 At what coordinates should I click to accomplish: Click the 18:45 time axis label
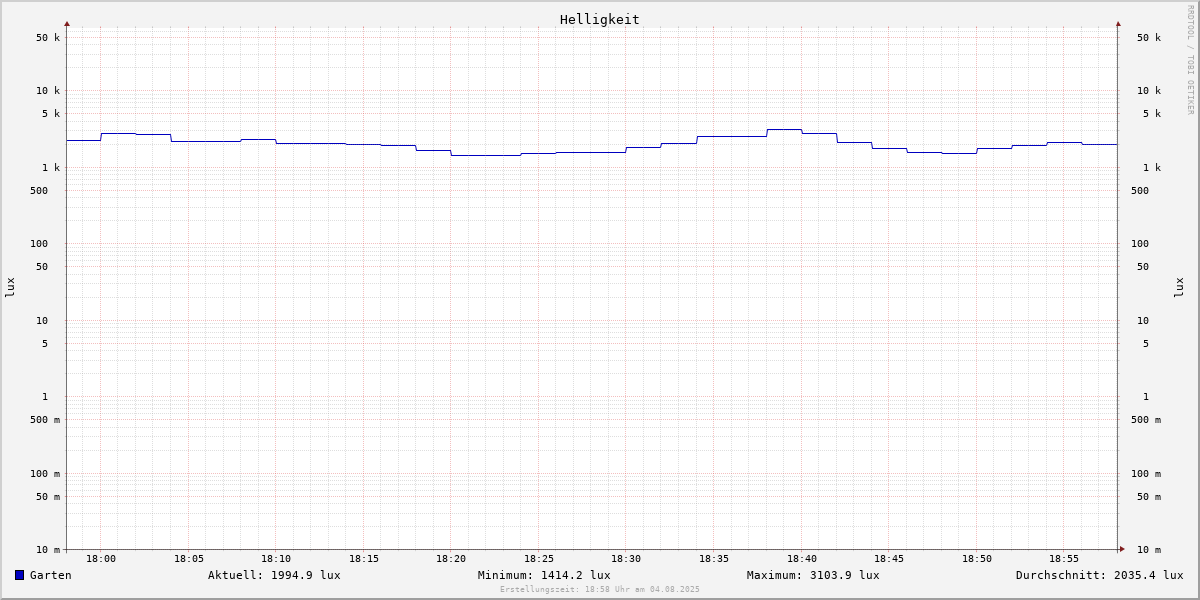click(889, 559)
